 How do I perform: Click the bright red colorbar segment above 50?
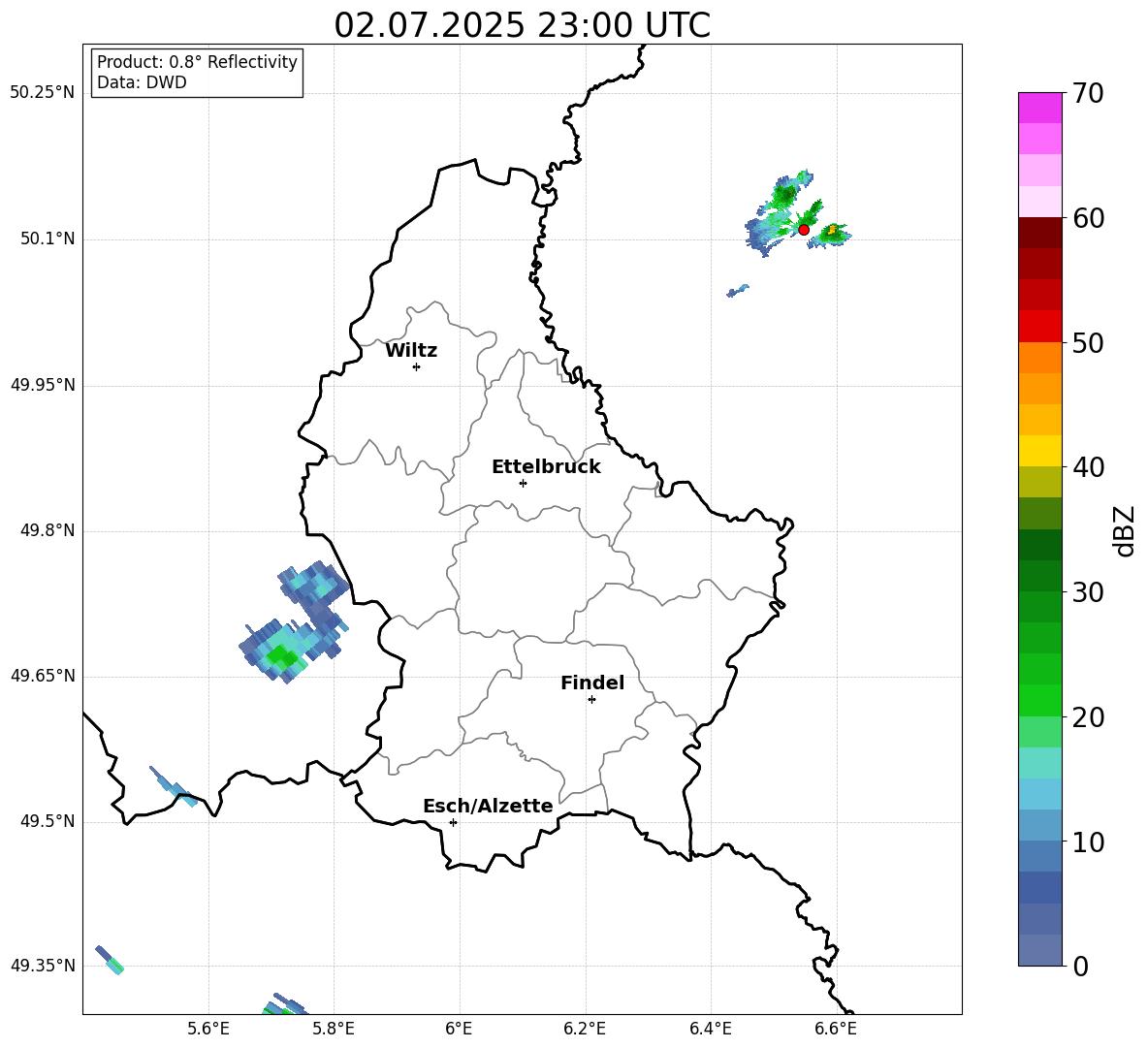tap(1039, 327)
